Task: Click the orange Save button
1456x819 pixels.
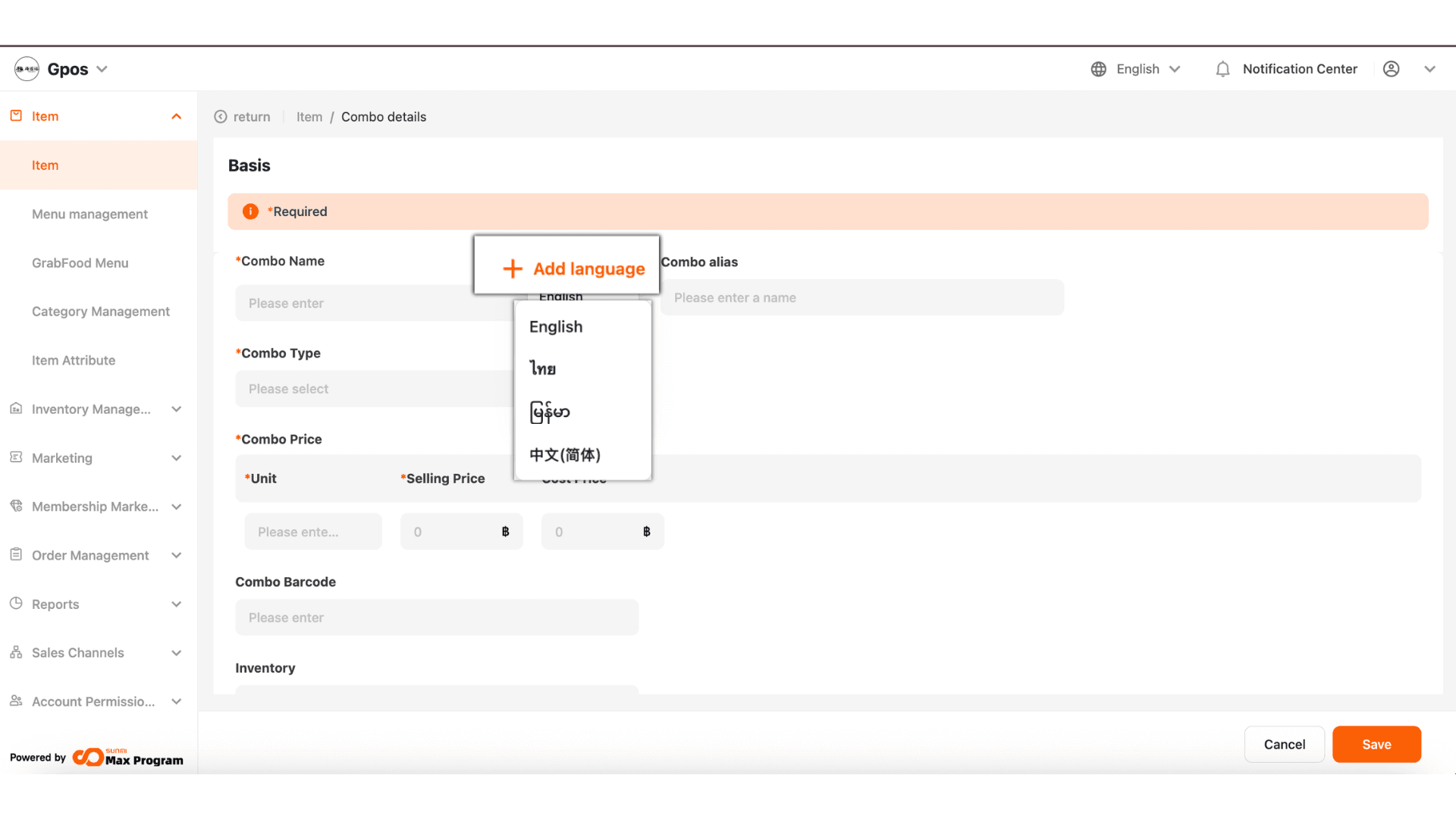Action: coord(1376,744)
